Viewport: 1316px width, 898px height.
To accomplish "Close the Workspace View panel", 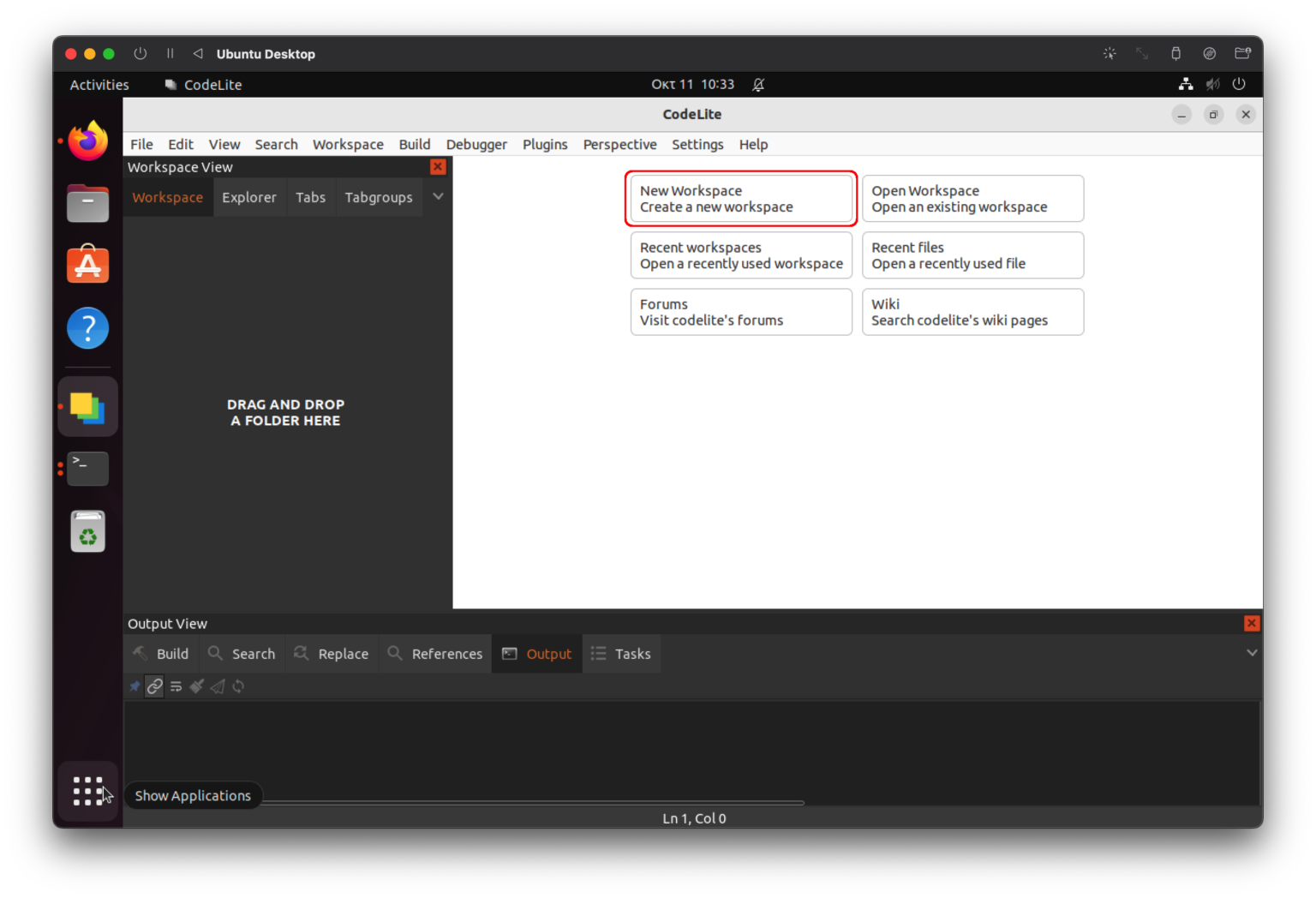I will (x=438, y=167).
